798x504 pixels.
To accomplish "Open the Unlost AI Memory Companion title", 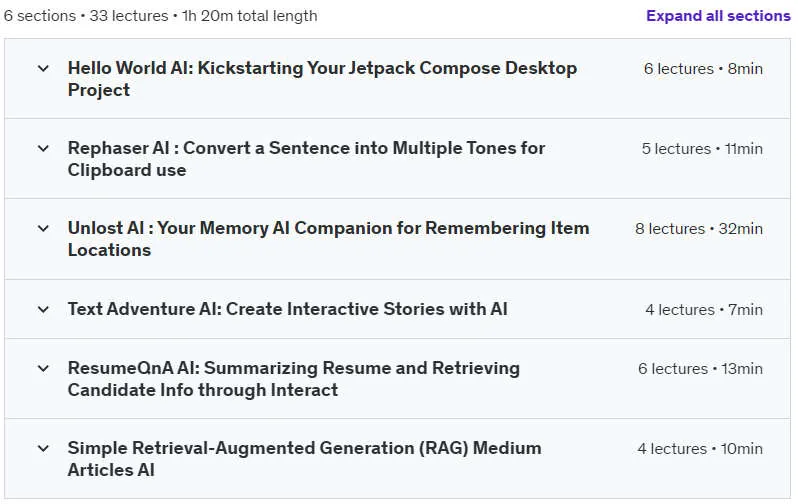I will point(328,239).
